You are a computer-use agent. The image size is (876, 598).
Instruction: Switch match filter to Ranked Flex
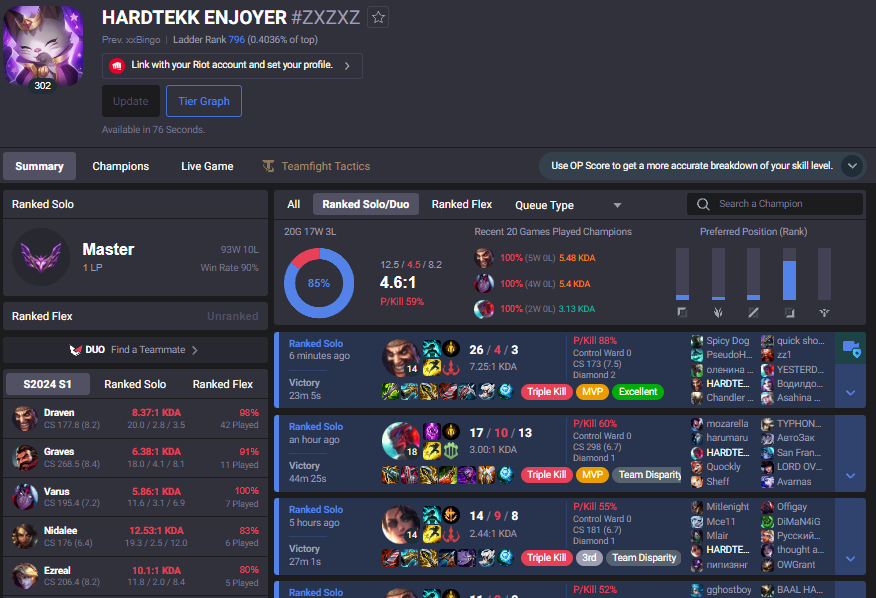point(462,204)
